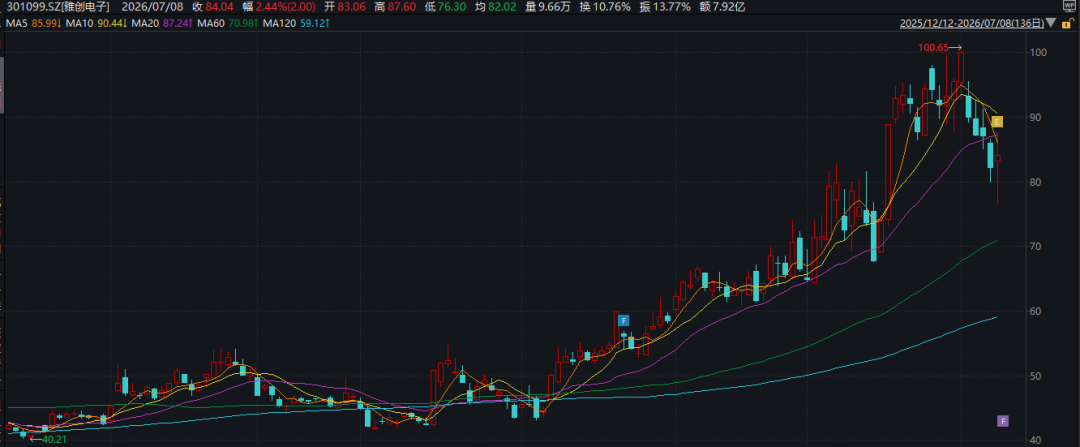Click the 40.21 low price annotation
Image resolution: width=1080 pixels, height=447 pixels.
pos(54,438)
